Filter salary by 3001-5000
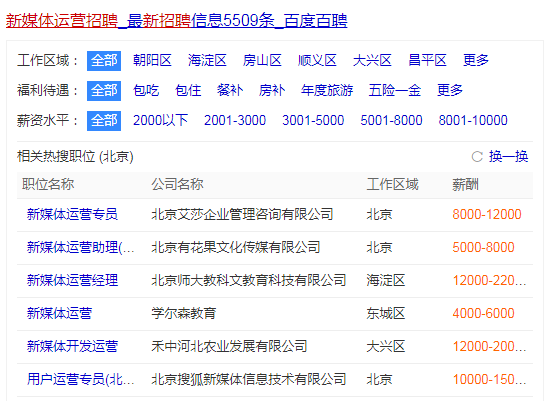Image resolution: width=549 pixels, height=401 pixels. pyautogui.click(x=313, y=120)
